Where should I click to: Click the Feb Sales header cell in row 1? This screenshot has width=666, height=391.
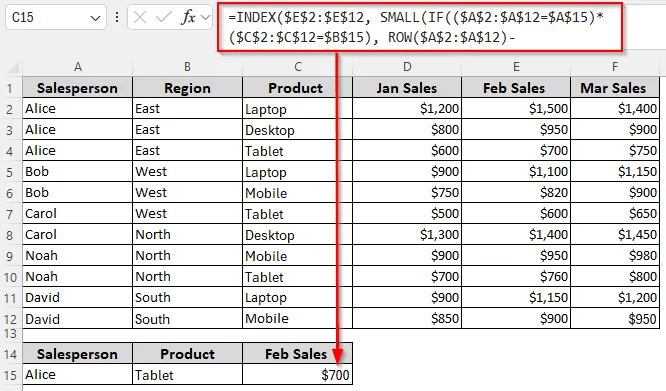point(516,87)
